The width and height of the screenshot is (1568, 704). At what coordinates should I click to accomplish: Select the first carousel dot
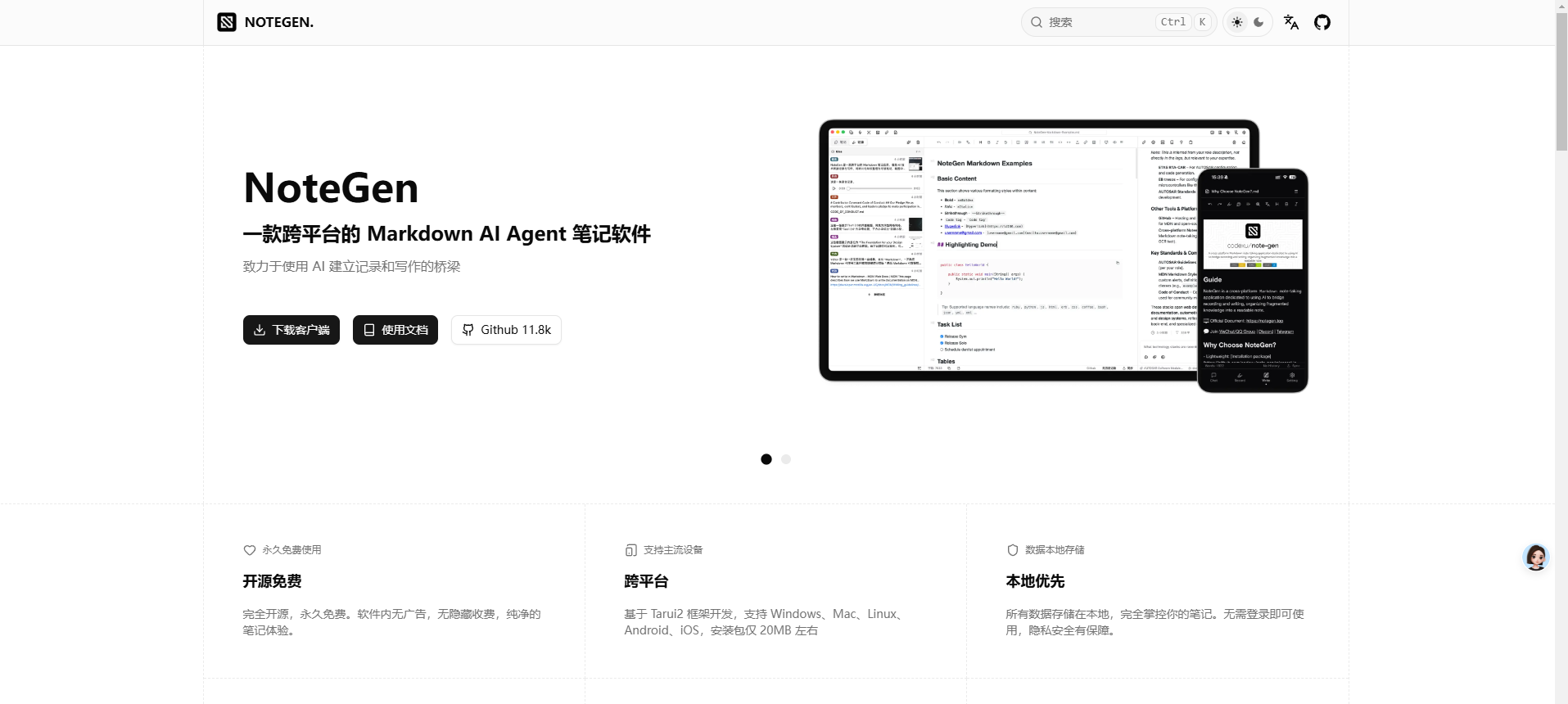[x=766, y=459]
